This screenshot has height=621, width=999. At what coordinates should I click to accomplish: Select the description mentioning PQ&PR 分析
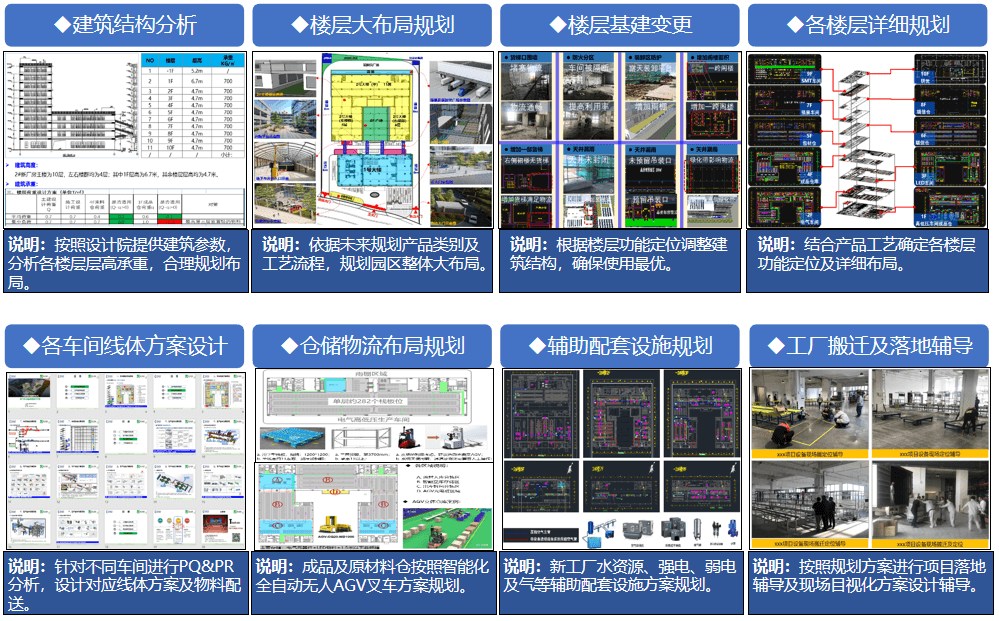click(x=124, y=584)
